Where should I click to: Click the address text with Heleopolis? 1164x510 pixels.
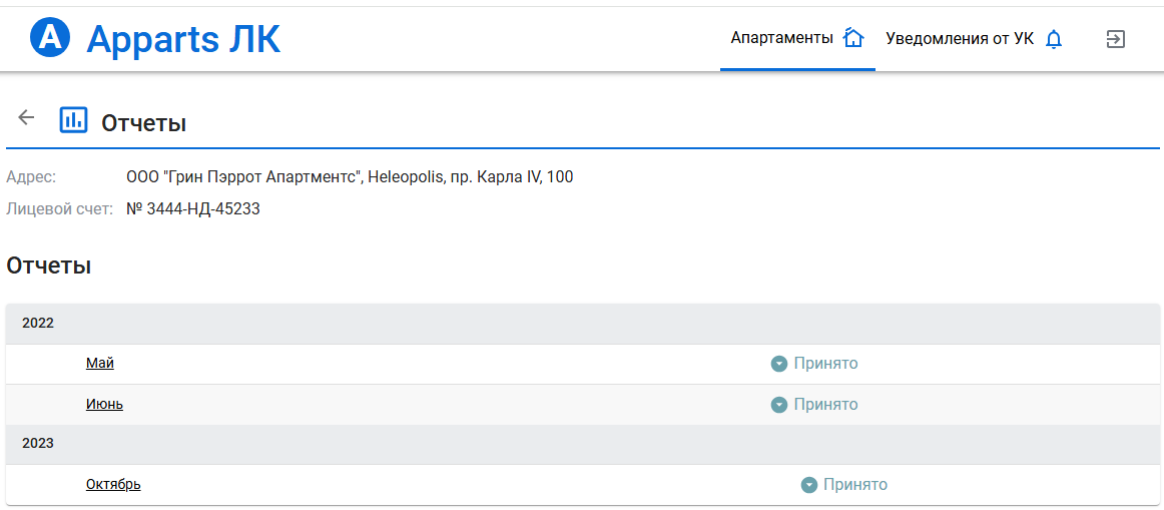[x=350, y=177]
